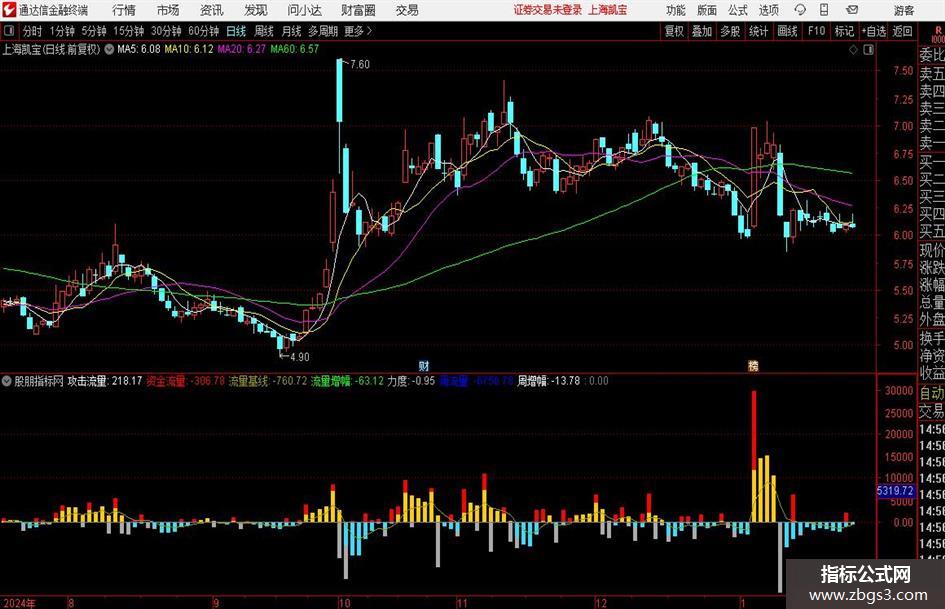Open the mobile phone icon

coord(824,10)
